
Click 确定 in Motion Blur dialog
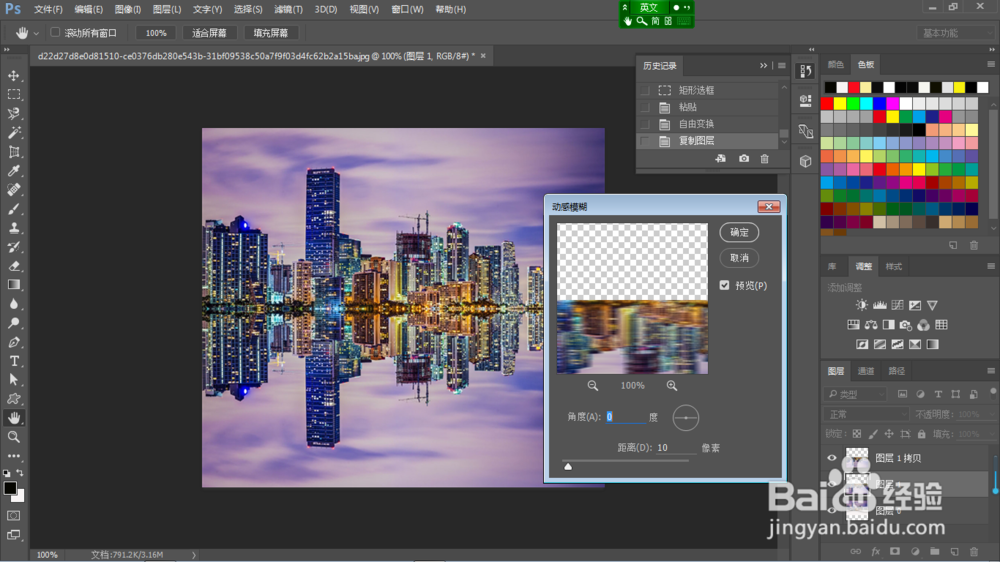tap(739, 232)
